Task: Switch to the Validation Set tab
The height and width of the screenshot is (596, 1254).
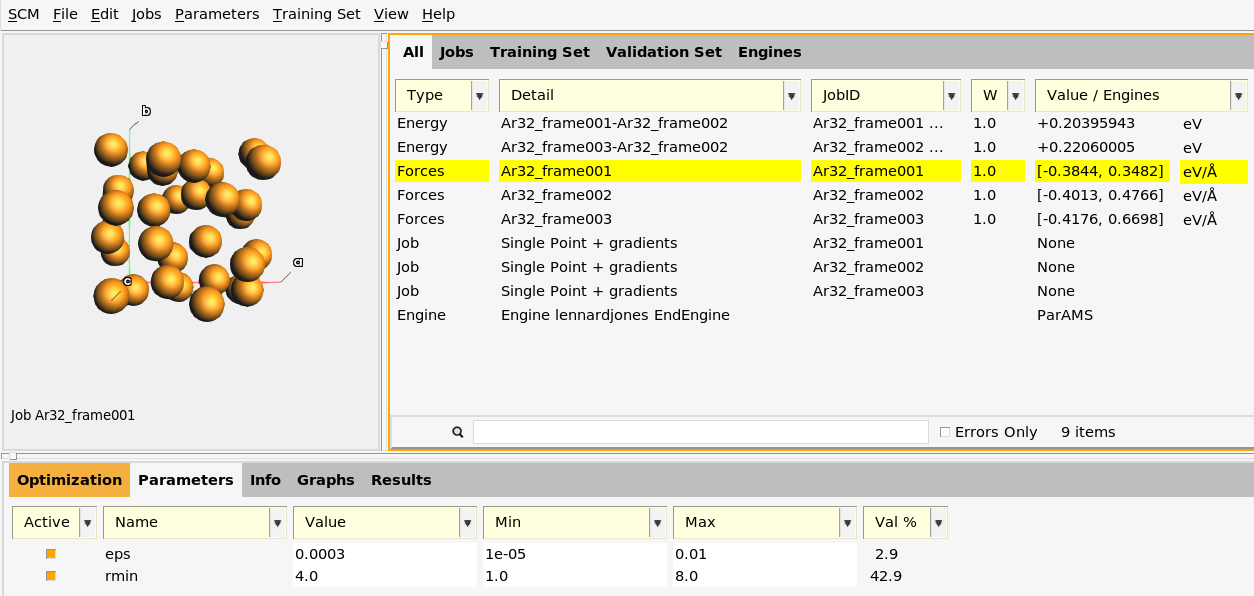Action: (663, 52)
